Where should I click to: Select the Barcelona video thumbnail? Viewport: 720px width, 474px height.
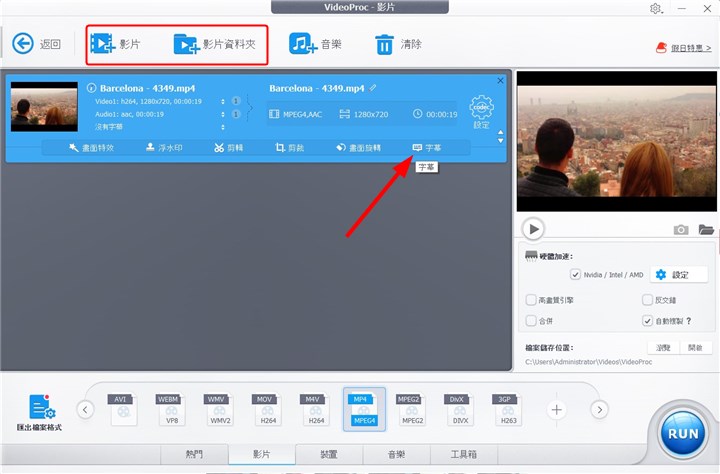pyautogui.click(x=44, y=107)
